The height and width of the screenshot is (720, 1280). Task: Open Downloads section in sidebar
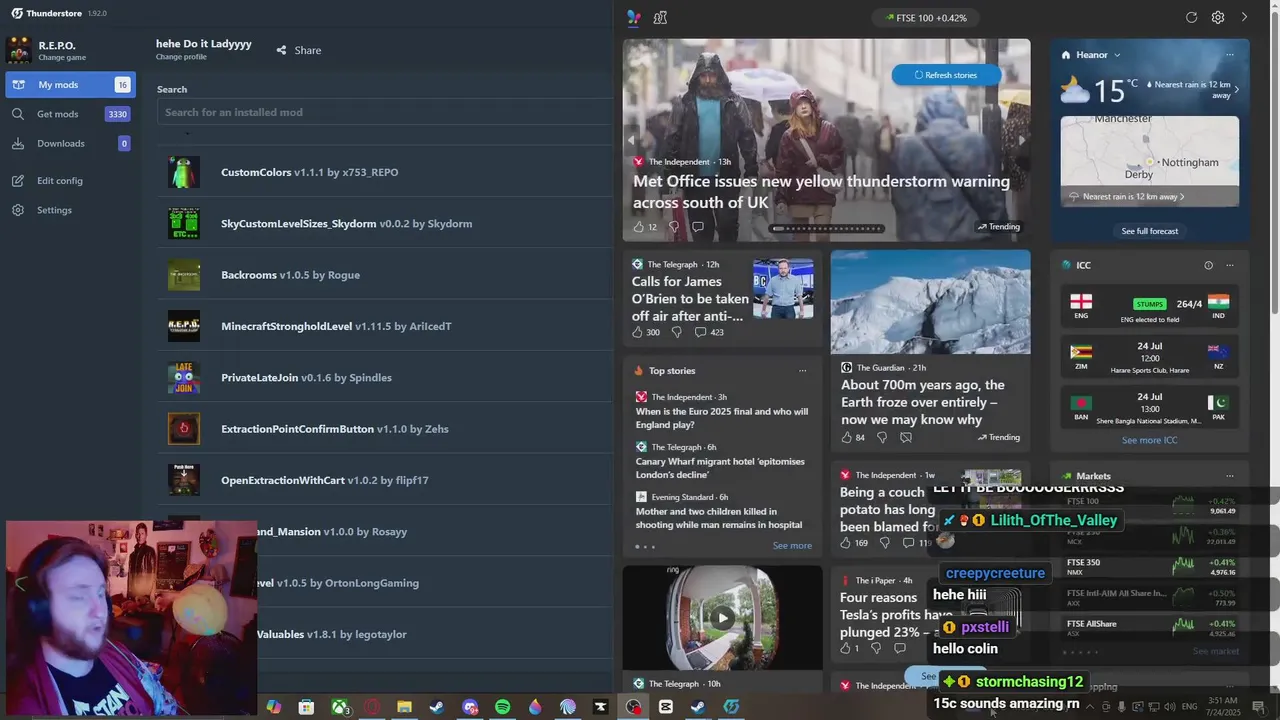pyautogui.click(x=68, y=143)
